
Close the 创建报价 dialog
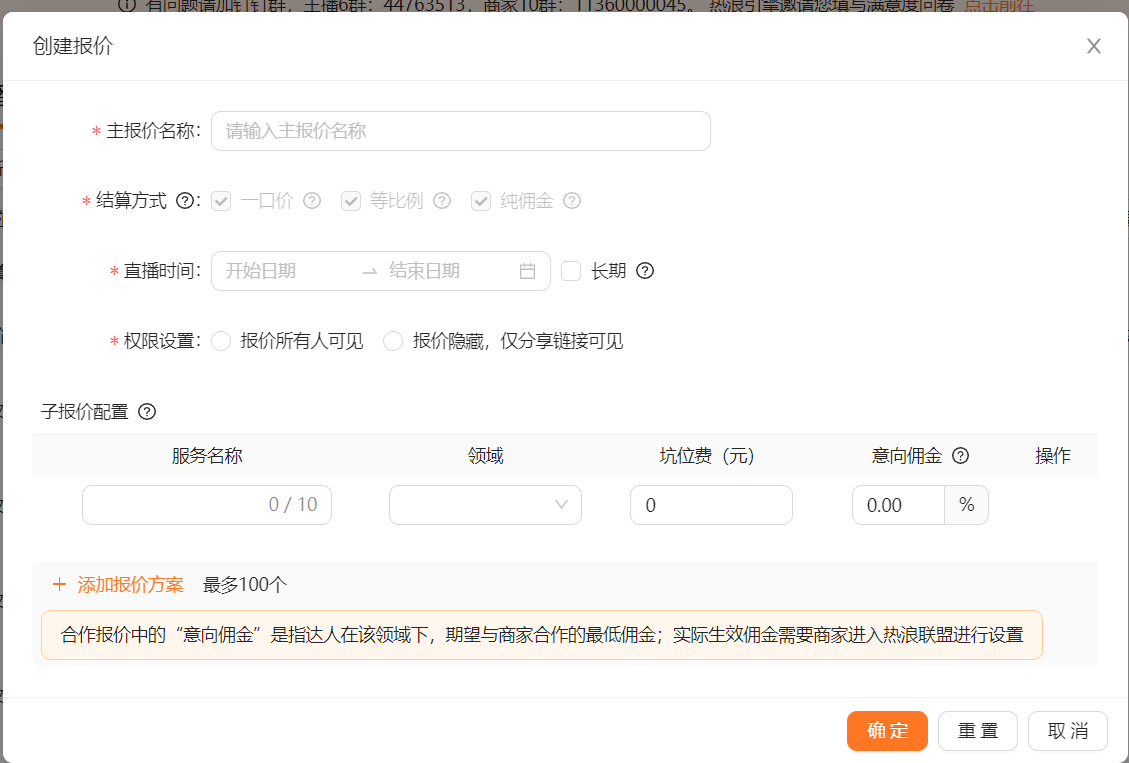(1094, 46)
